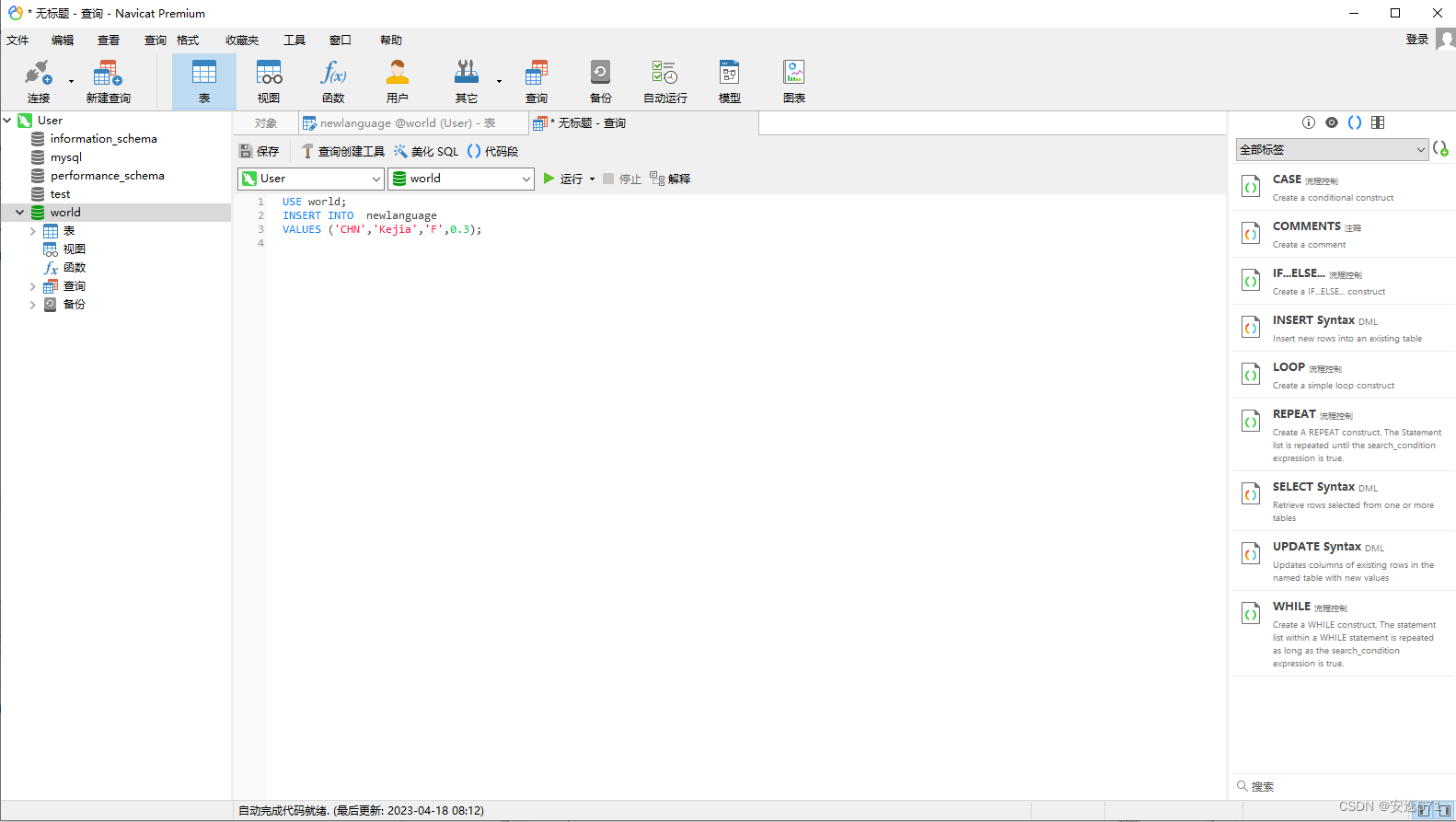The width and height of the screenshot is (1456, 822).
Task: Select the WHILE snippet entry
Action: pyautogui.click(x=1343, y=634)
